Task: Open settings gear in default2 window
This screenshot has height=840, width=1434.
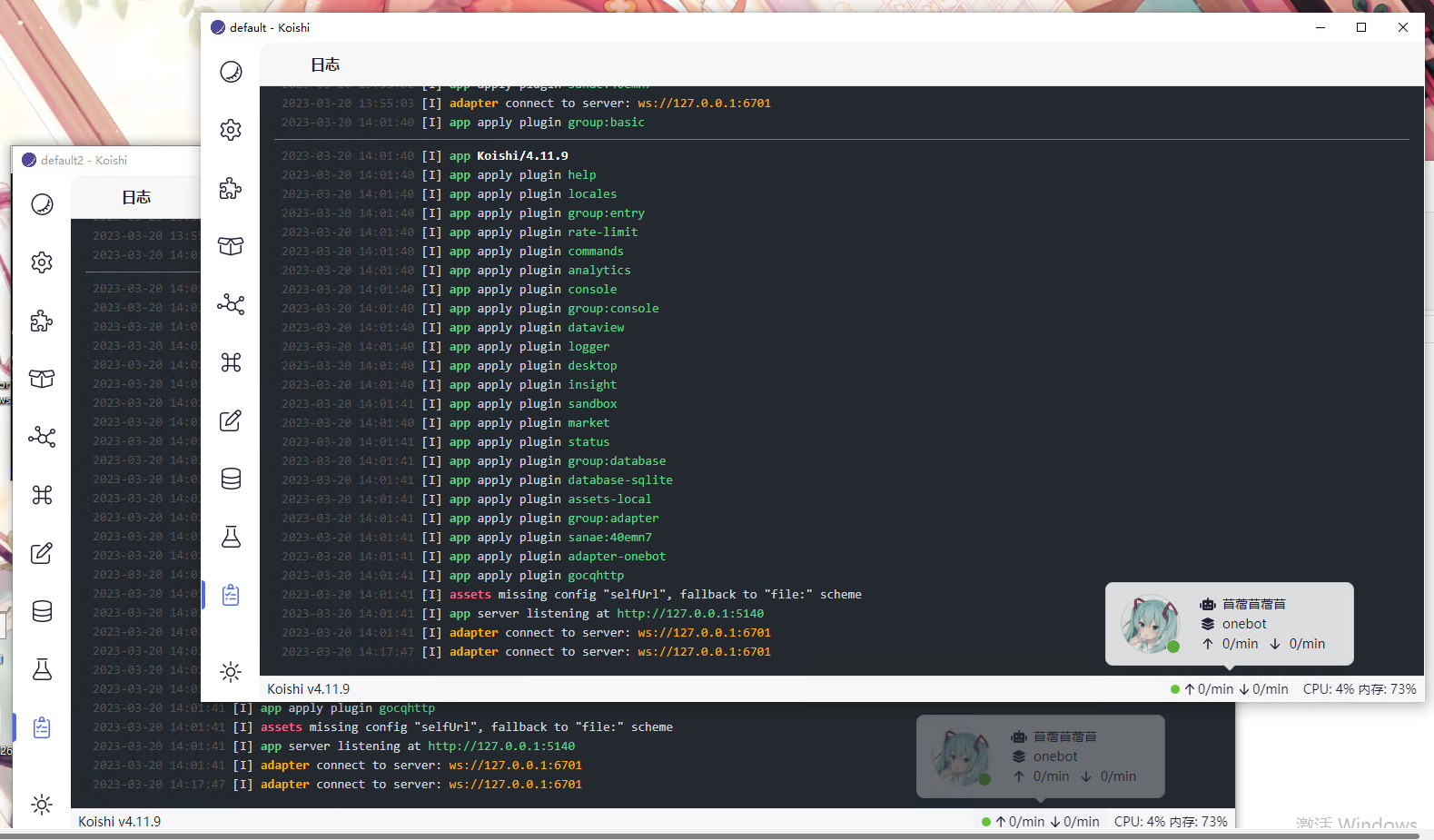Action: click(x=42, y=262)
